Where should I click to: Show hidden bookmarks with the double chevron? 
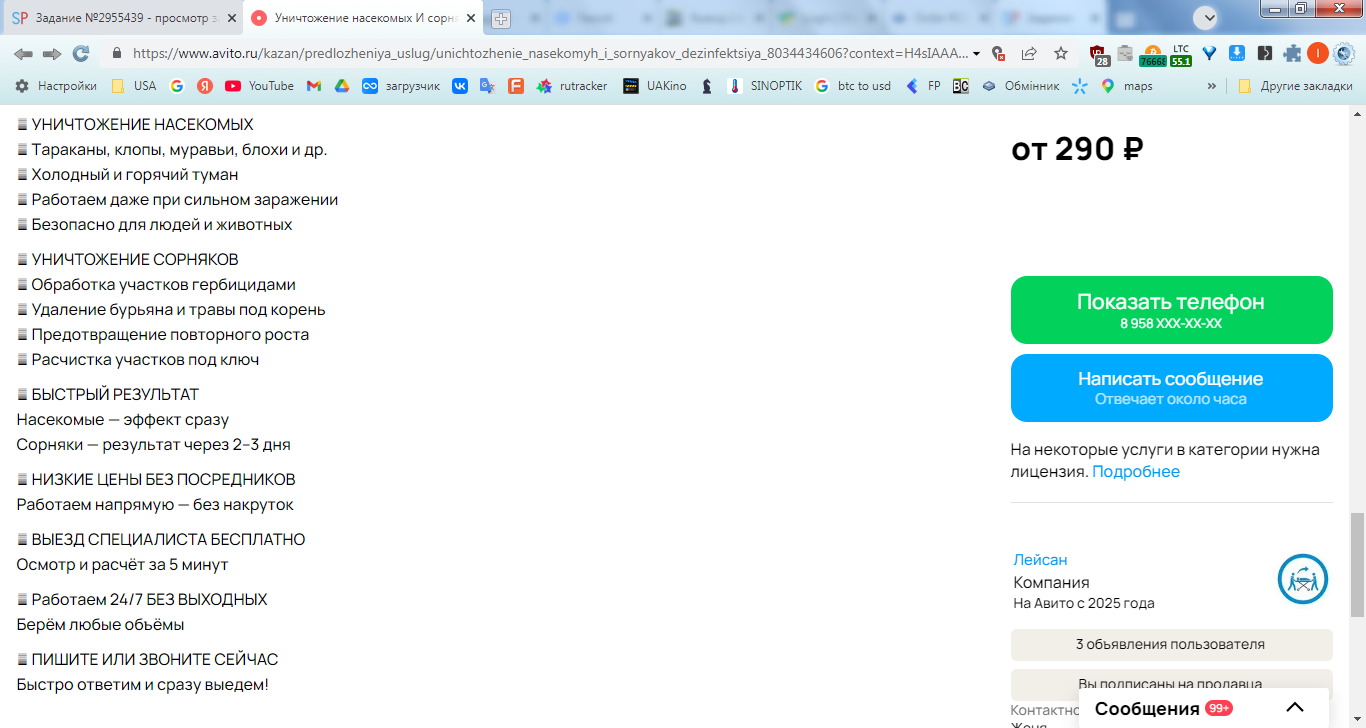[x=1212, y=86]
